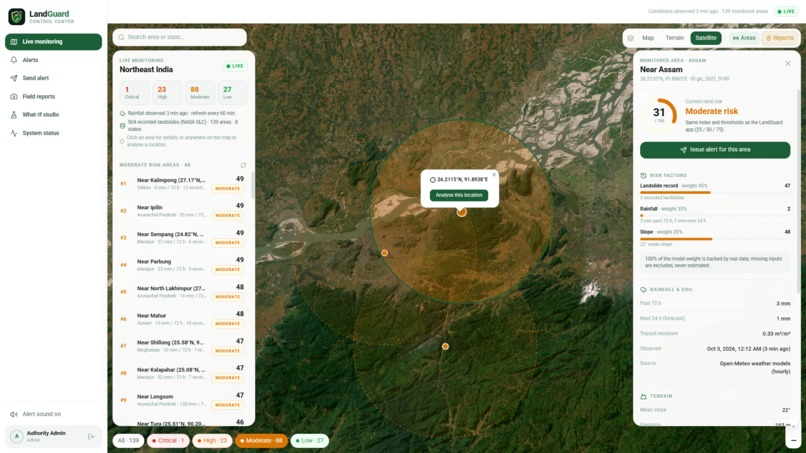Close the Near Assam details panel
The width and height of the screenshot is (806, 453).
click(x=788, y=63)
